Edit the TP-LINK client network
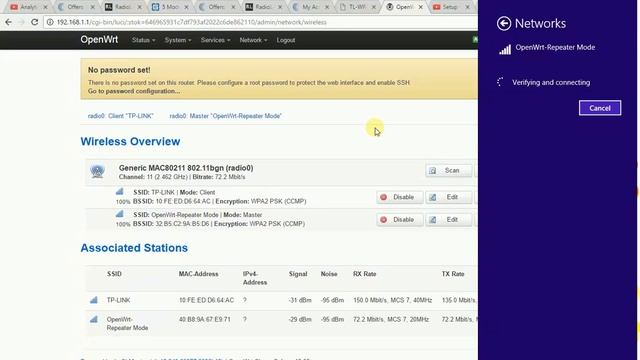640x360 pixels. [x=449, y=197]
